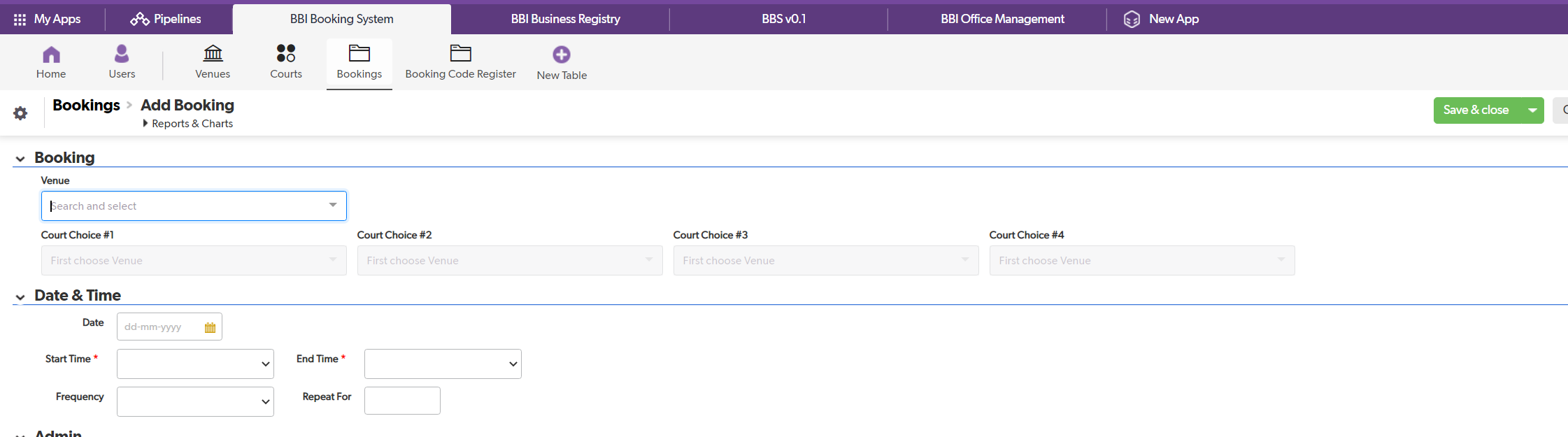Open Venues building icon

[213, 53]
